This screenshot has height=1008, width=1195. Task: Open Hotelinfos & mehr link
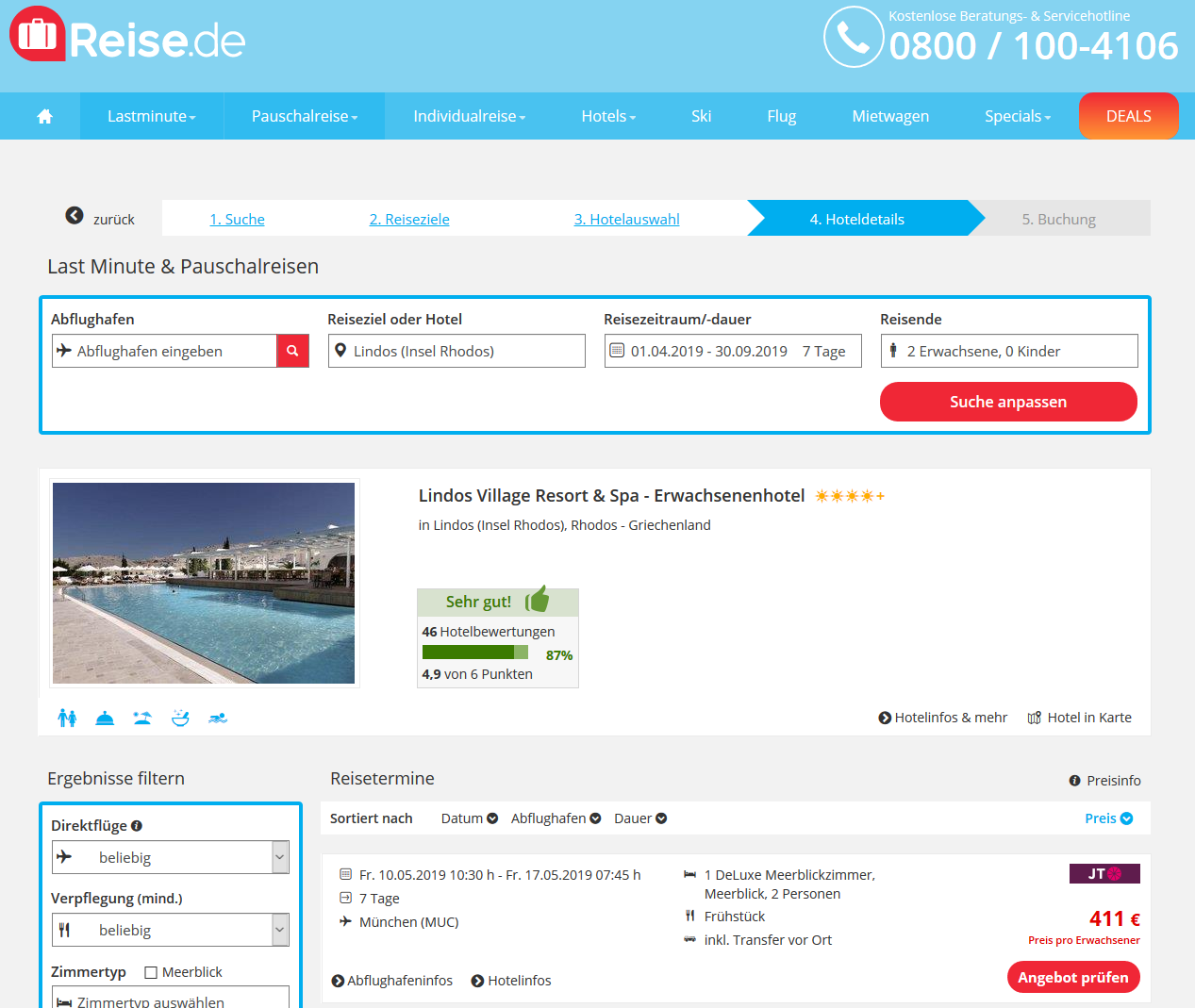click(x=943, y=718)
